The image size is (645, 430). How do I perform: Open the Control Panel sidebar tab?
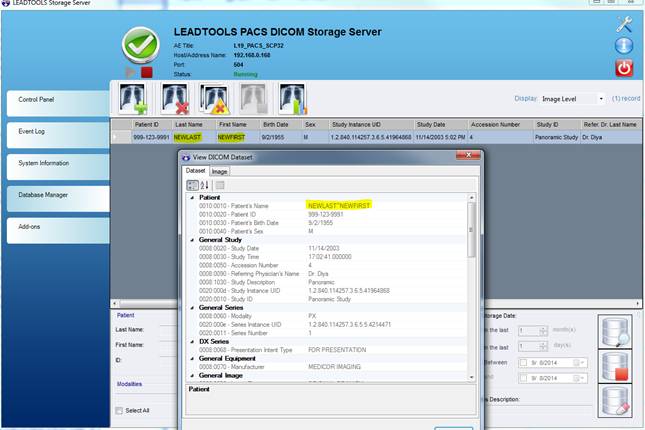[x=58, y=103]
